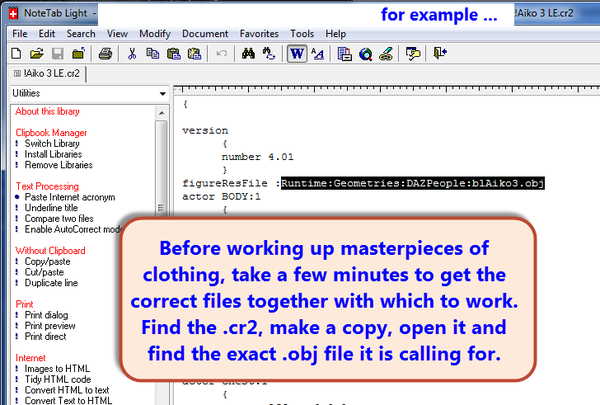The width and height of the screenshot is (600, 405).
Task: Click the editor ruler bar
Action: [x=386, y=90]
